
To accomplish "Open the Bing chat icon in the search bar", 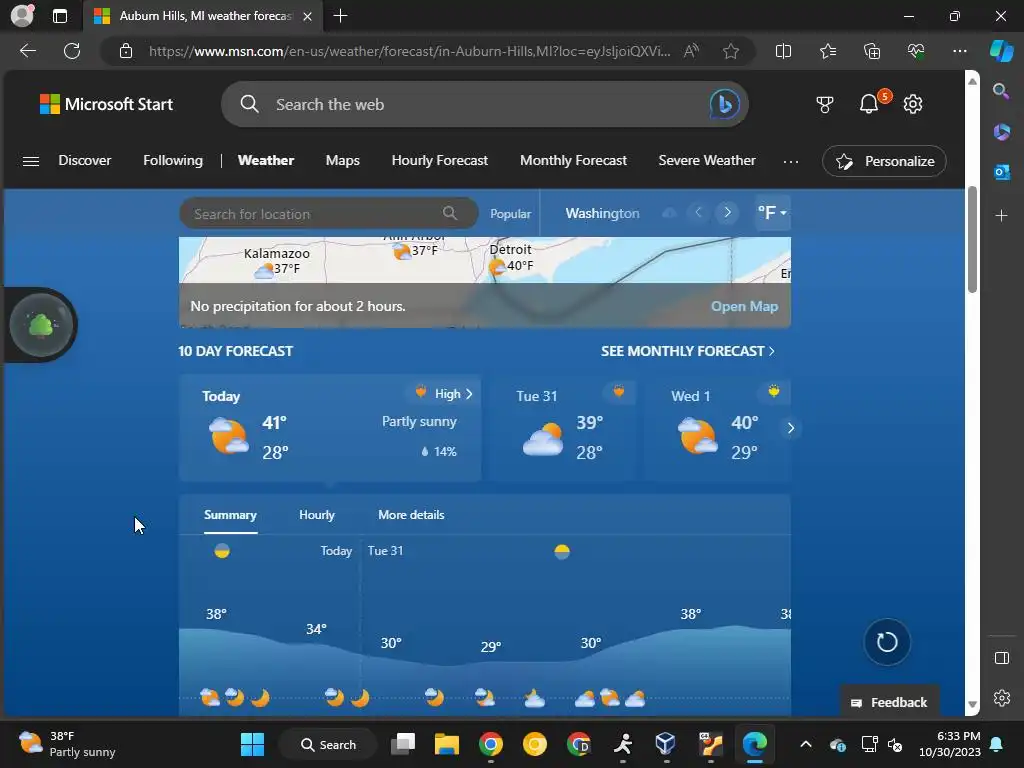I will coord(724,104).
